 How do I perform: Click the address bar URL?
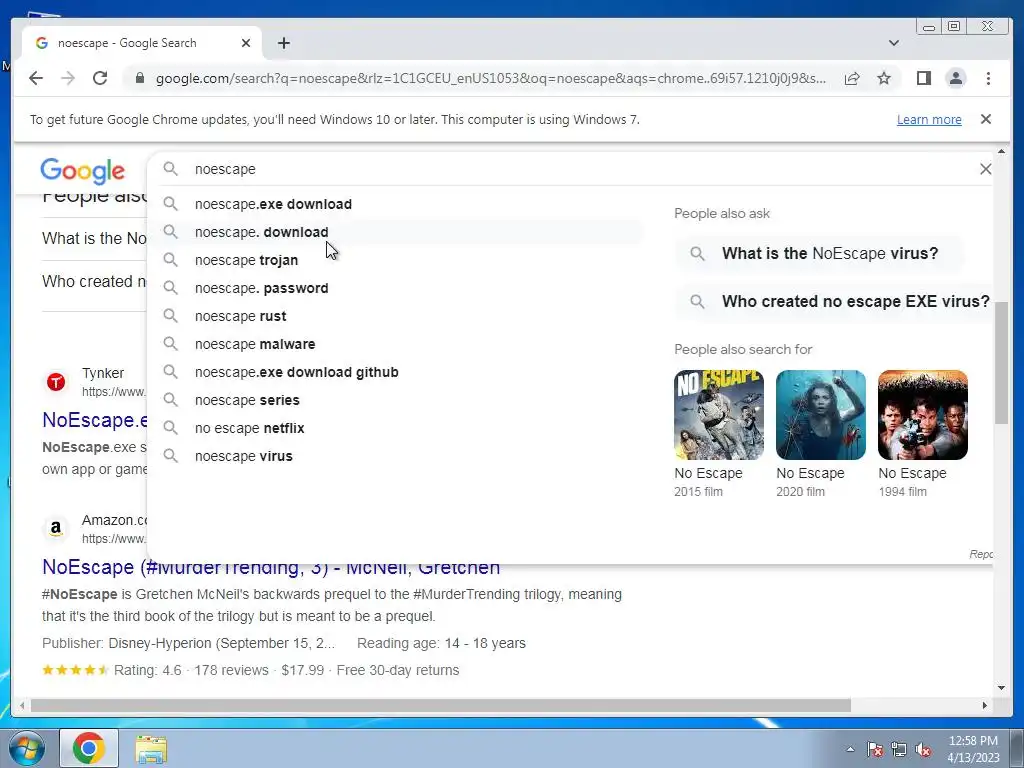[490, 78]
